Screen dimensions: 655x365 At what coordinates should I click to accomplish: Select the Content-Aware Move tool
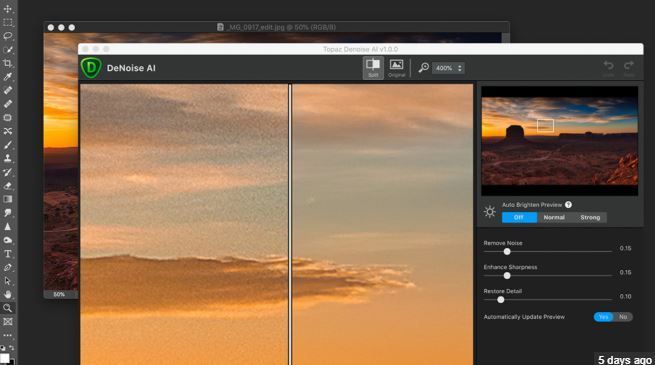[8, 131]
